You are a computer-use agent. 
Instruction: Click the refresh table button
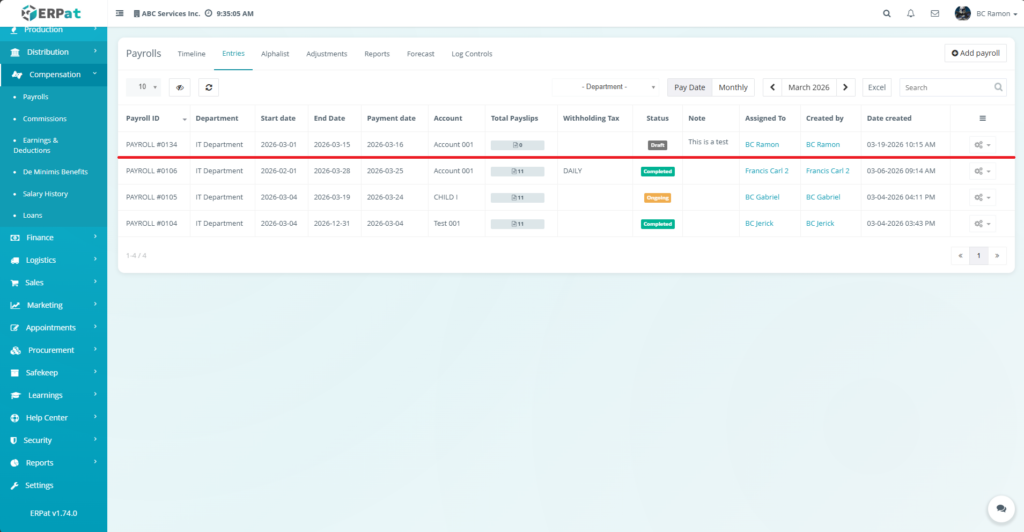click(x=208, y=87)
